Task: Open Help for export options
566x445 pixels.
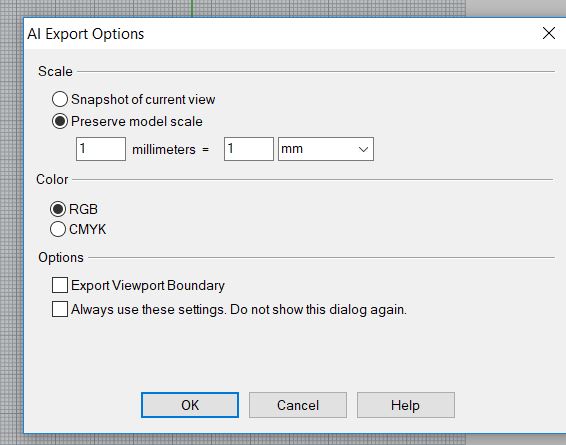Action: point(406,405)
